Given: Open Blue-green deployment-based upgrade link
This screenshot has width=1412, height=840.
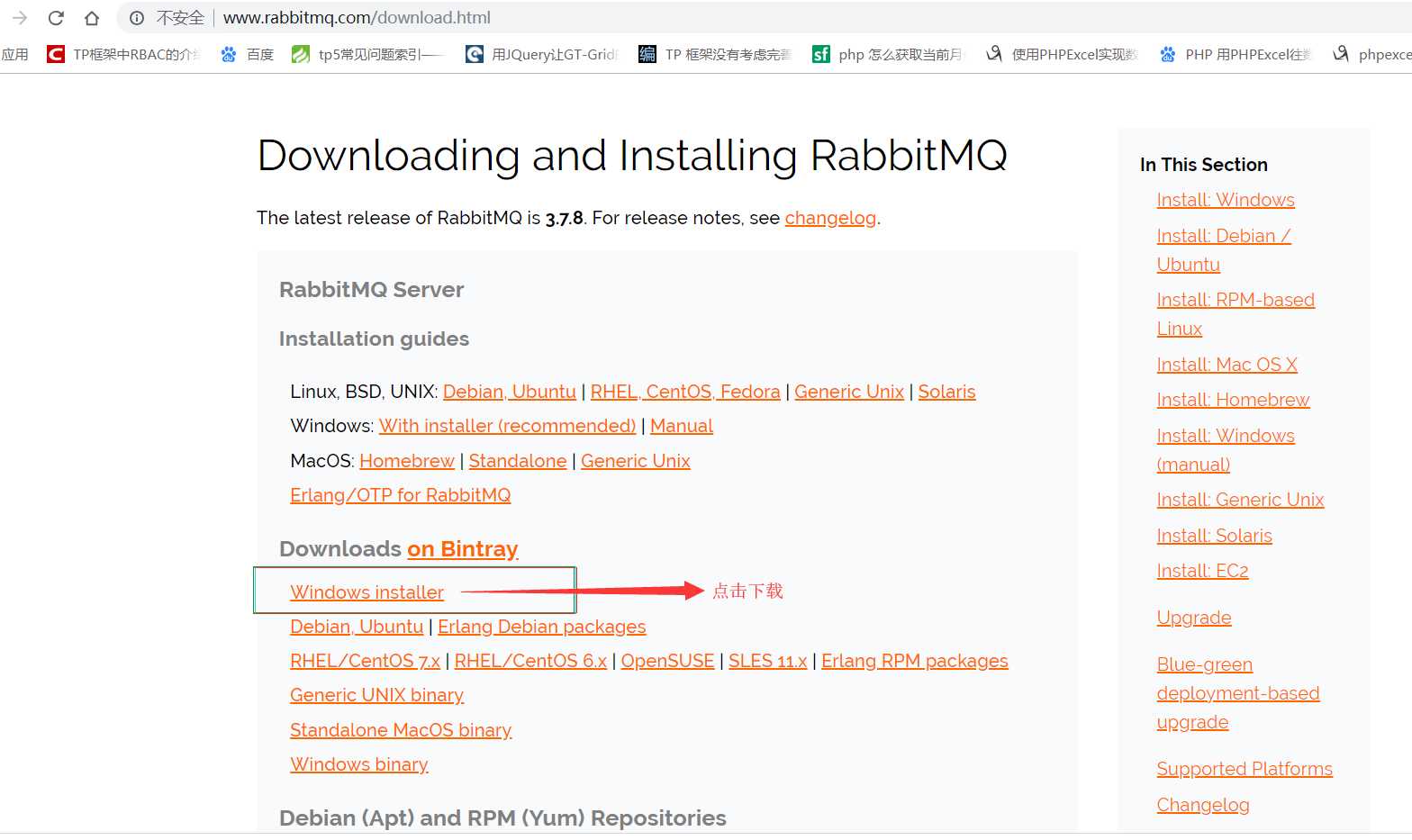Looking at the screenshot, I should (1238, 693).
